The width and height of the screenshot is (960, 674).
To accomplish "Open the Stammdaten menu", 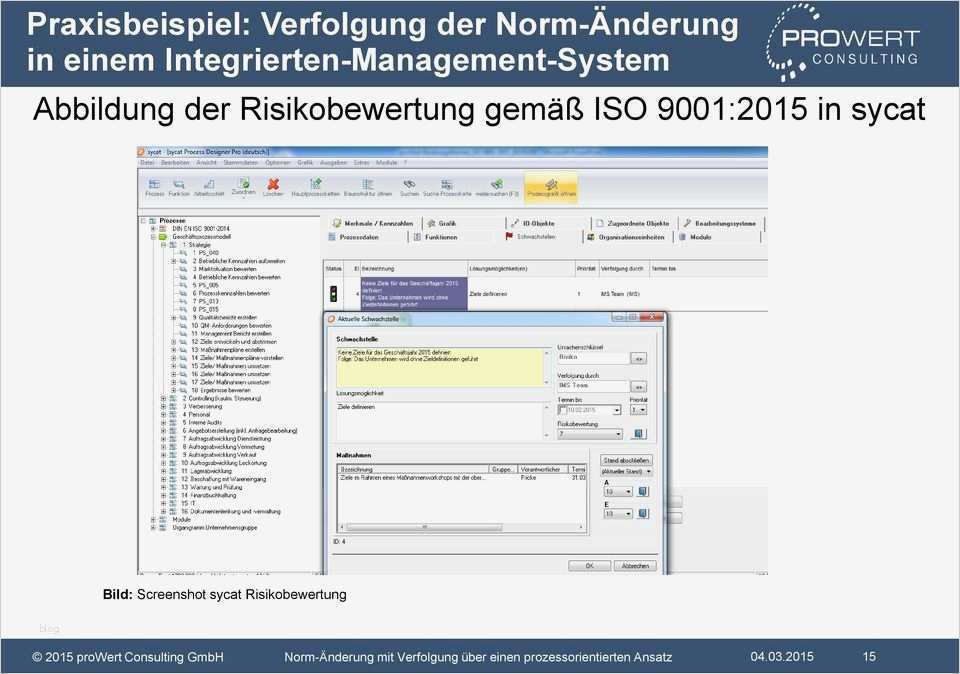I will (241, 163).
